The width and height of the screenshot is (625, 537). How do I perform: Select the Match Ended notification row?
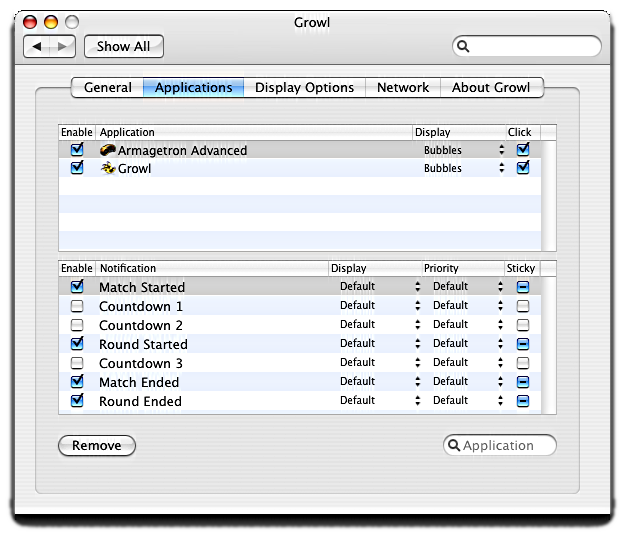coord(300,382)
